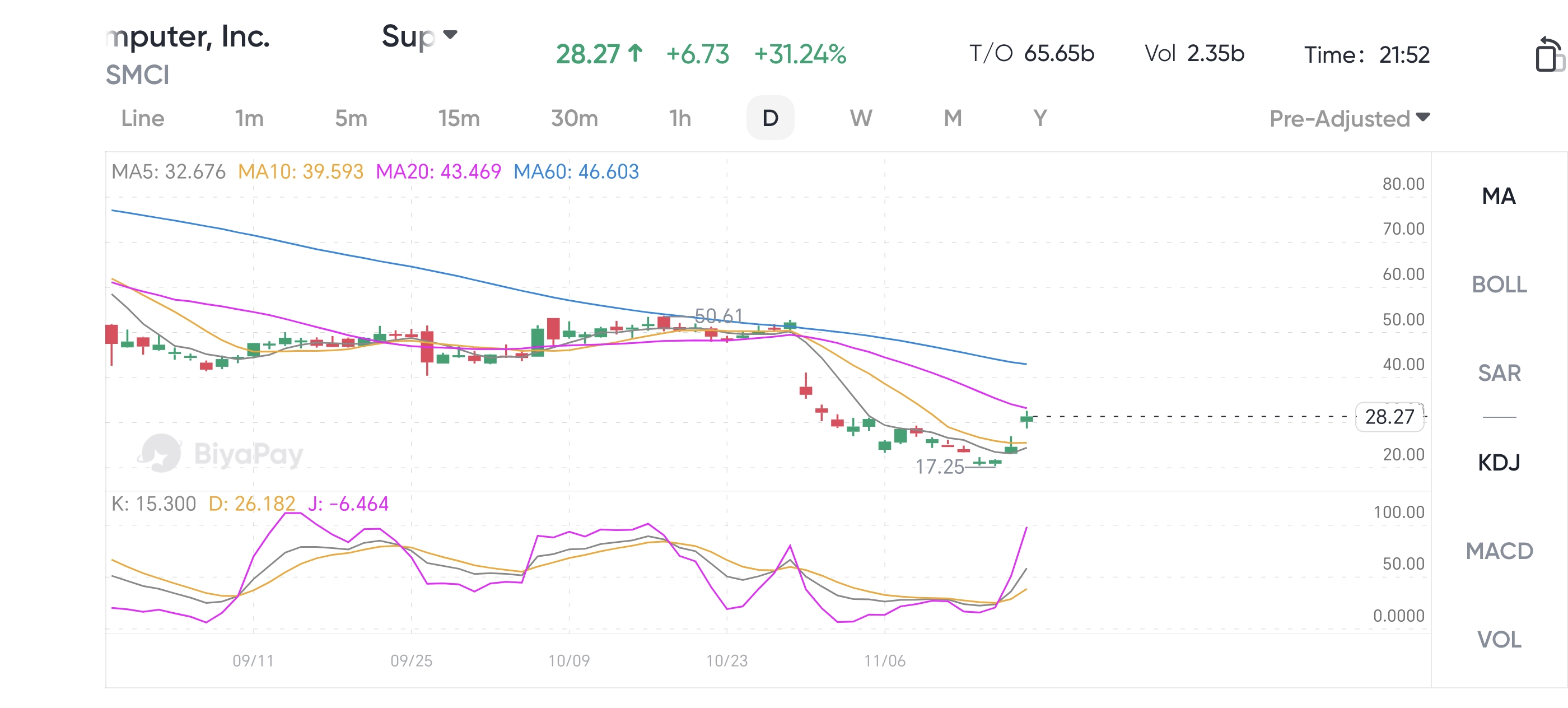Click the latest green candlestick
This screenshot has height=708, width=1568.
pos(1027,418)
